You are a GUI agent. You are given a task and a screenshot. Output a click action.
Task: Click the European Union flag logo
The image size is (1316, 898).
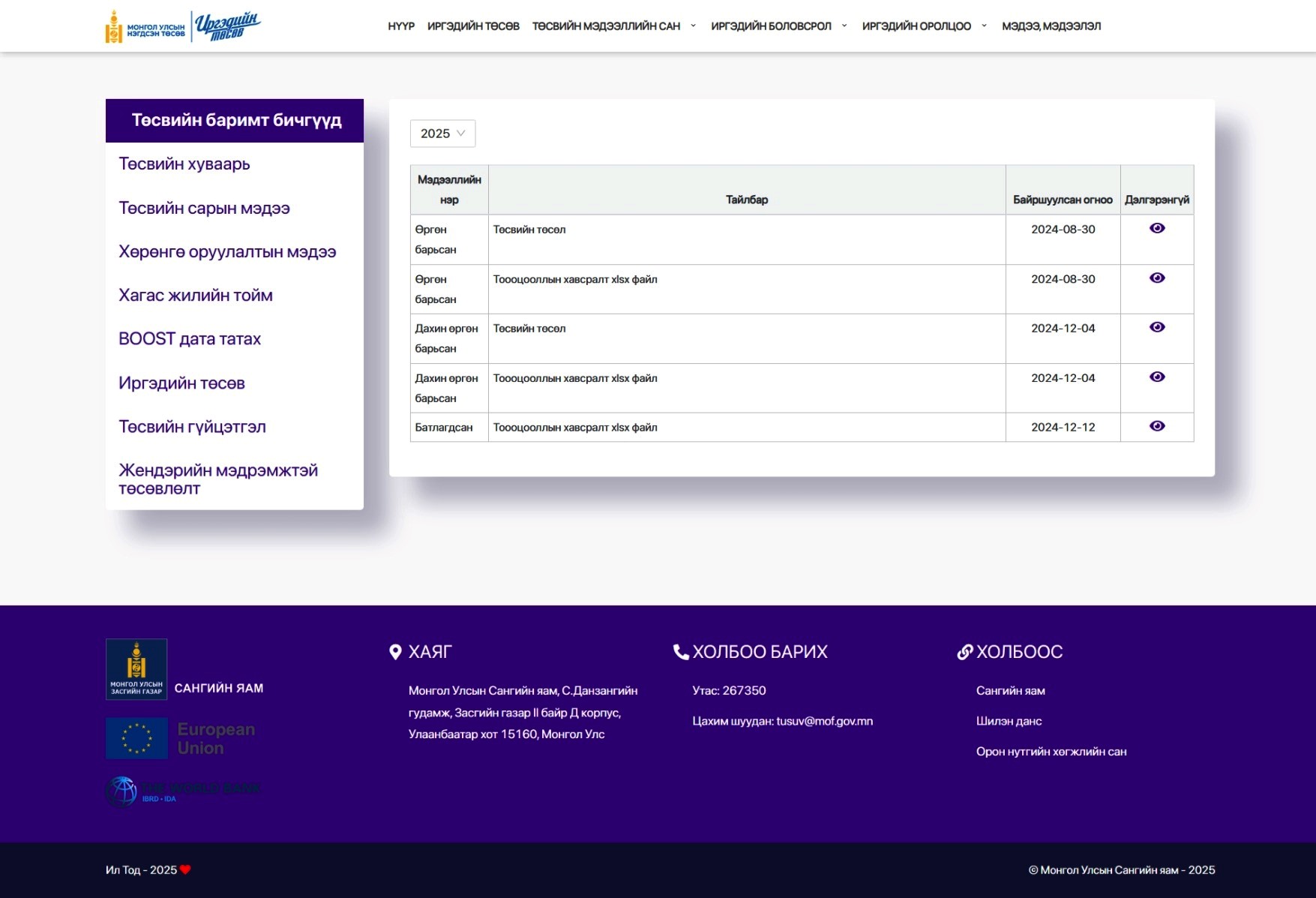point(136,738)
